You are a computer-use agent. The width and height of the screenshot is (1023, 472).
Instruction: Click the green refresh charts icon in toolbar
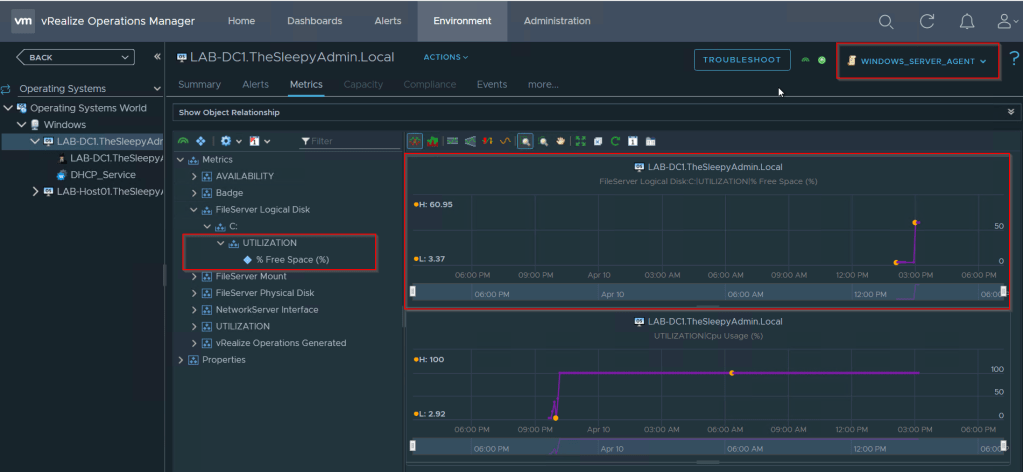(x=615, y=141)
